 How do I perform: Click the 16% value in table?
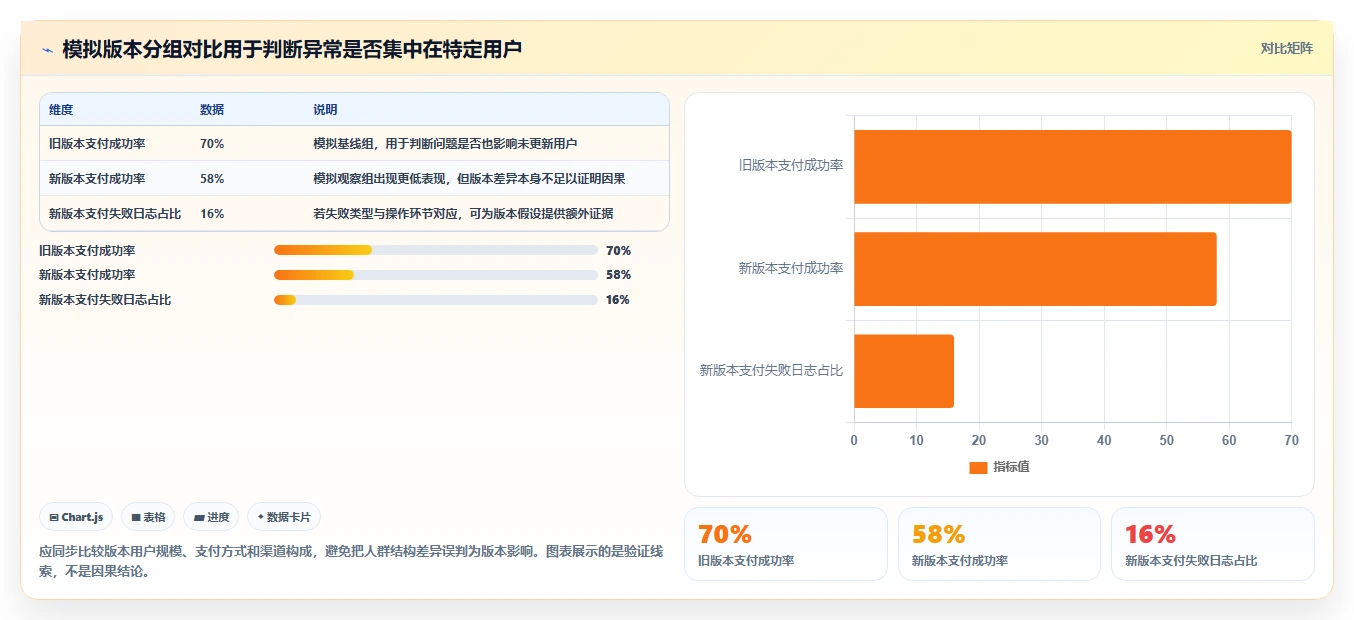click(x=212, y=214)
